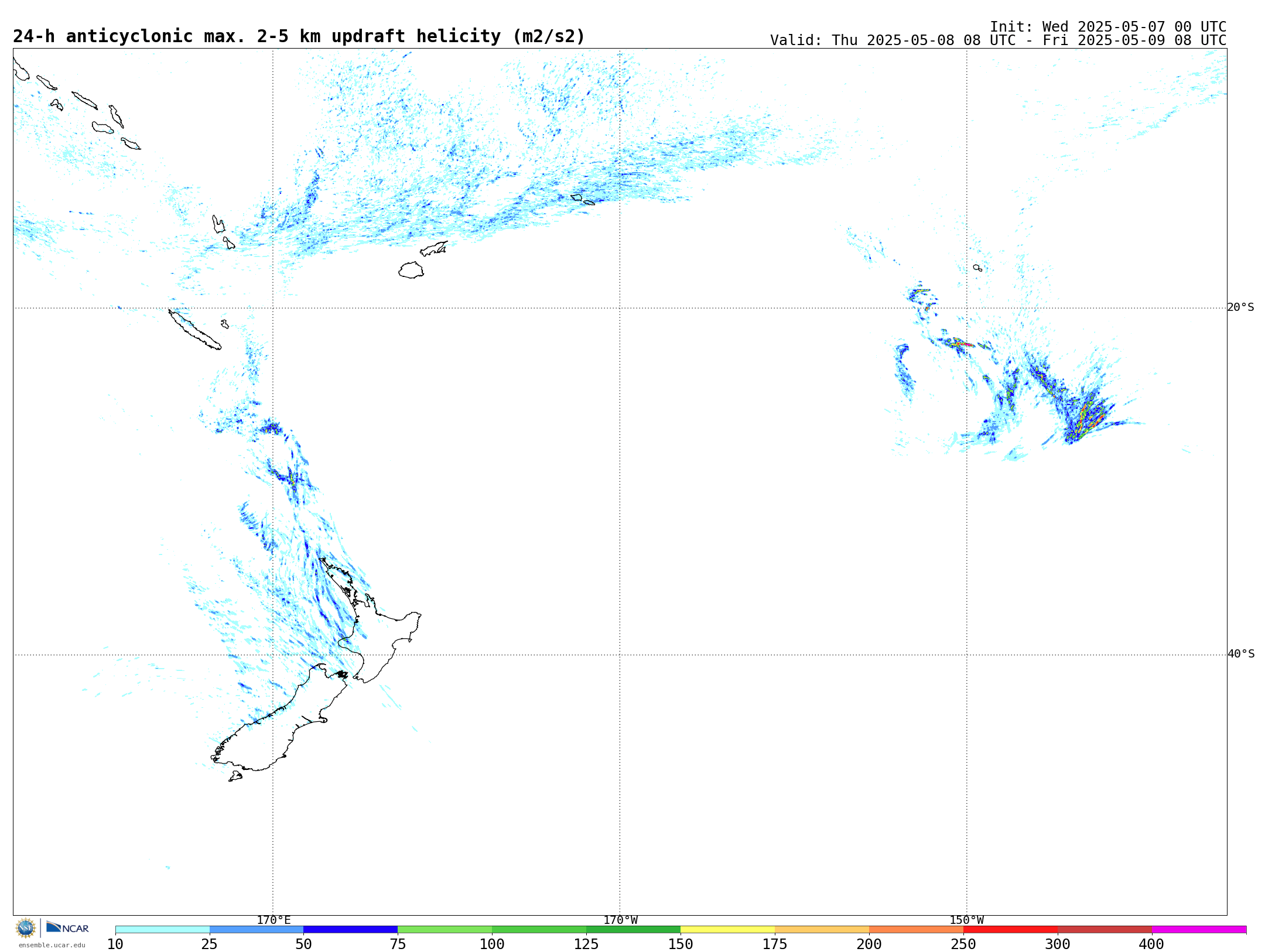Screen dimensions: 1265x952
Task: Click the light blue 25-50 colorbar segment
Action: point(257,930)
